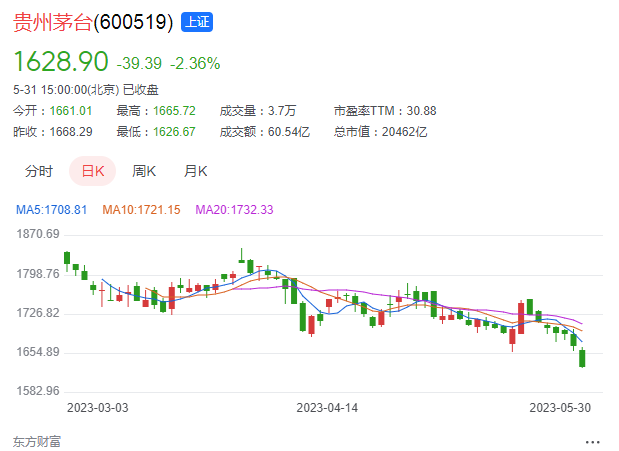Open the 月K monthly chart tab

tap(195, 171)
